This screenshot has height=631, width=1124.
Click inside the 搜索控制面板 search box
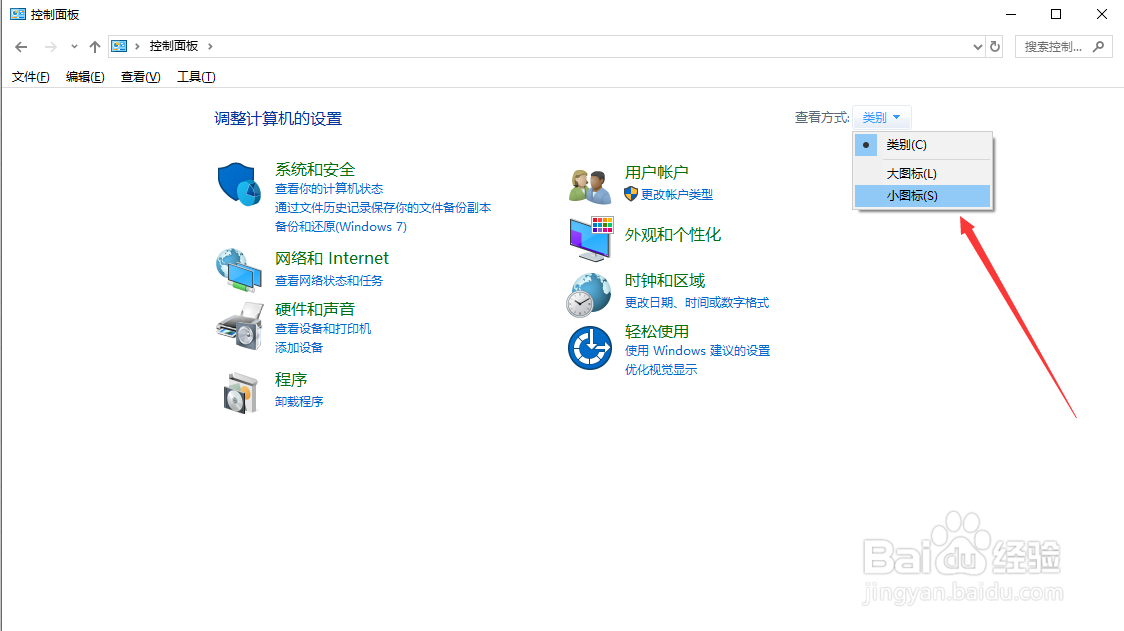1055,46
